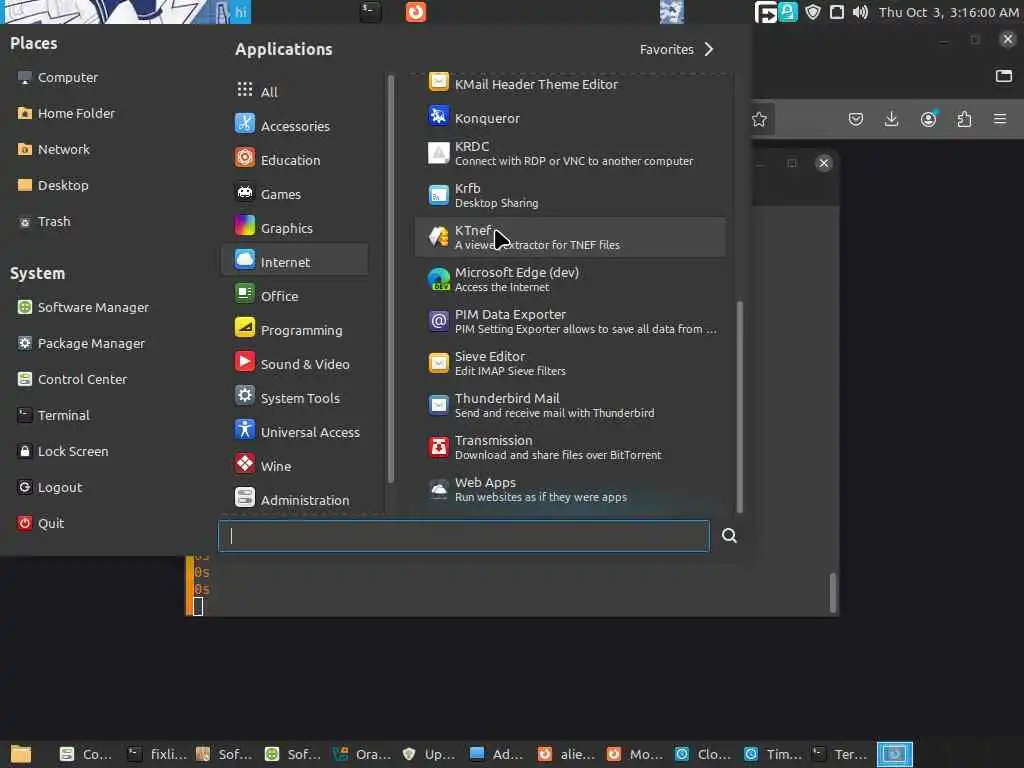Select the Sound & Video category
The width and height of the screenshot is (1024, 768).
coord(295,363)
